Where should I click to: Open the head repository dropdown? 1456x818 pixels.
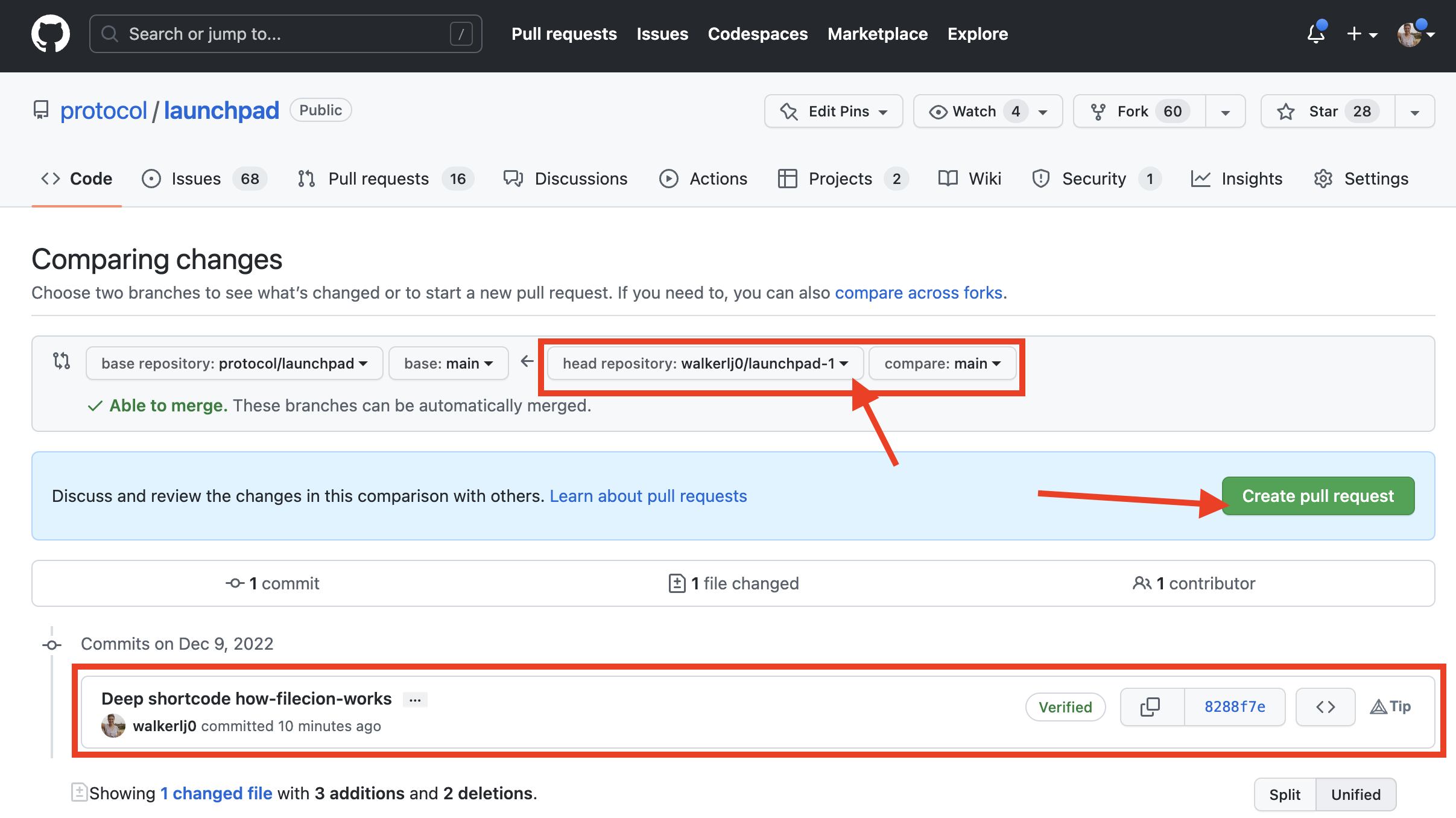point(705,363)
